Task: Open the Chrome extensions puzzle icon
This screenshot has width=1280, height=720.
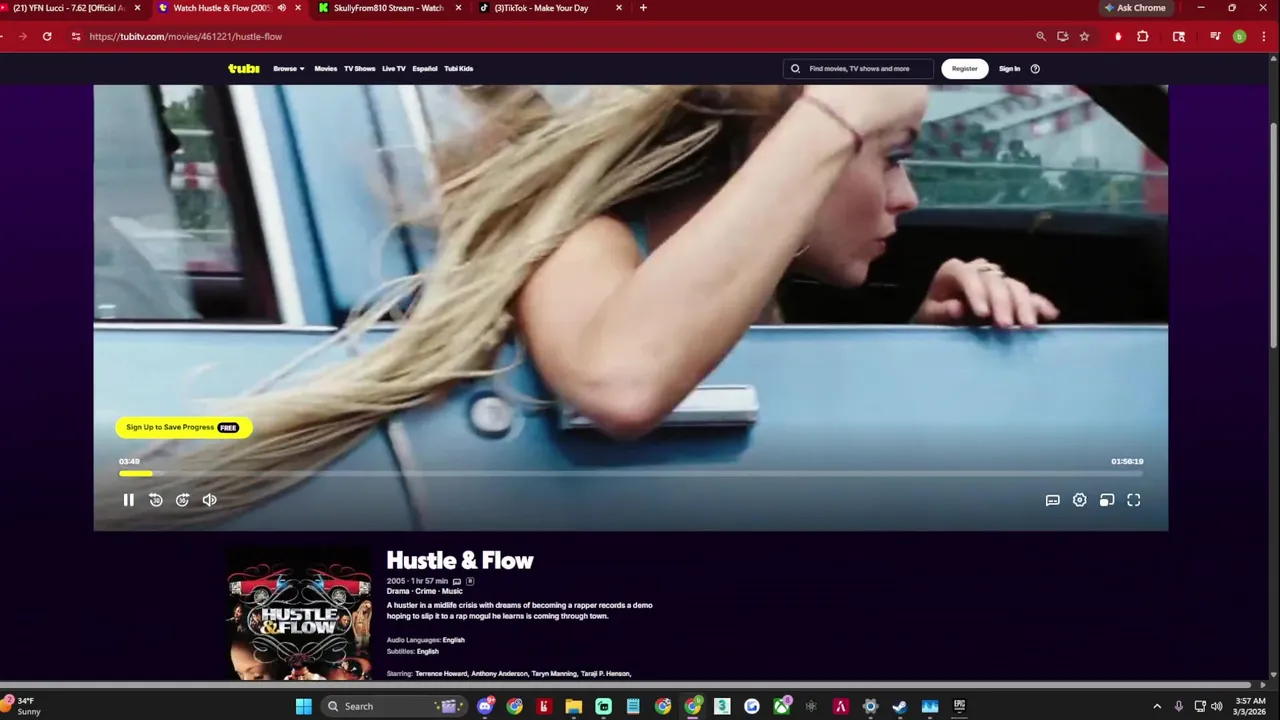Action: (1143, 36)
